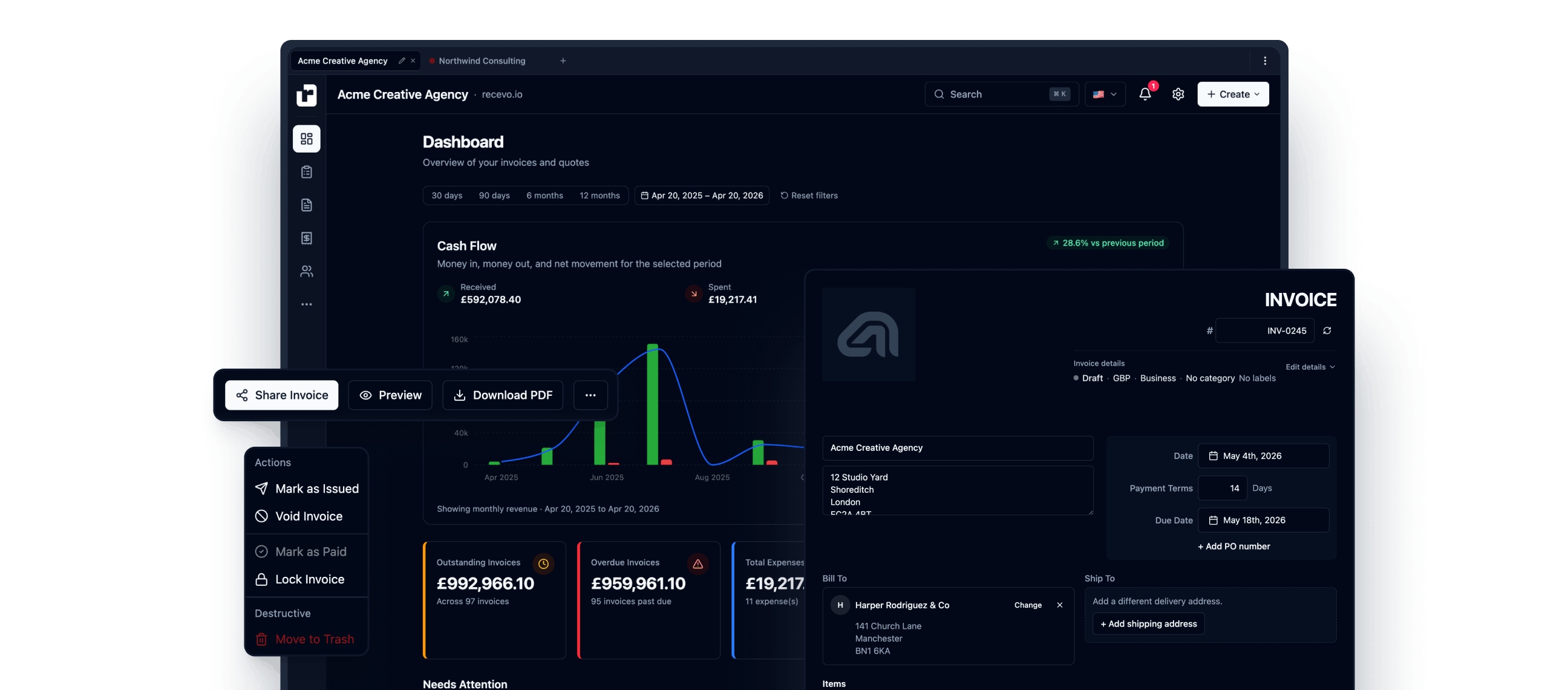Select the 6 months filter

pyautogui.click(x=544, y=195)
